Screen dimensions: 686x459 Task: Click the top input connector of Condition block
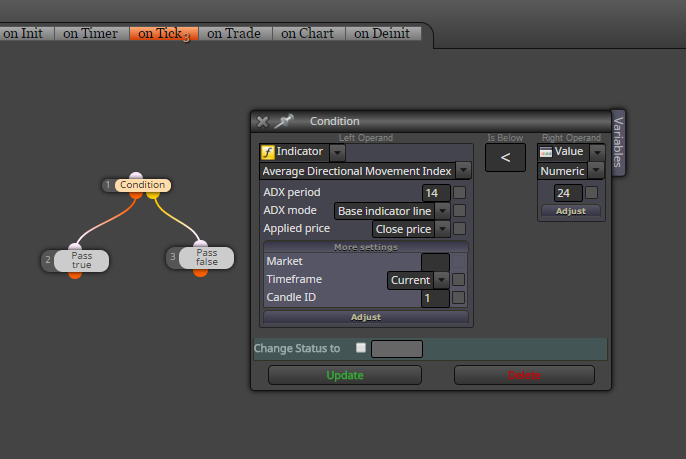coord(136,176)
